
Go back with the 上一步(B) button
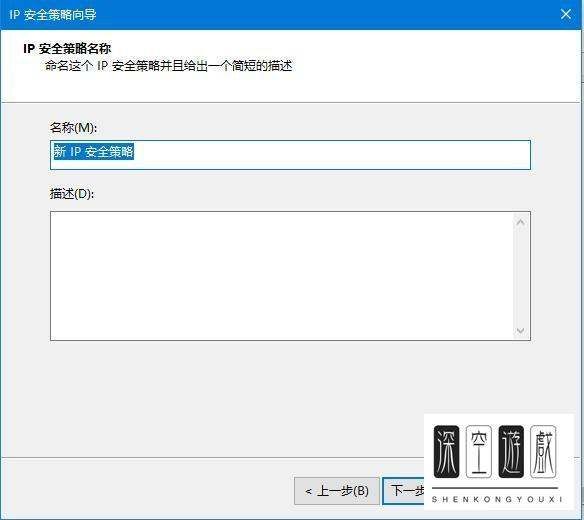(x=337, y=491)
